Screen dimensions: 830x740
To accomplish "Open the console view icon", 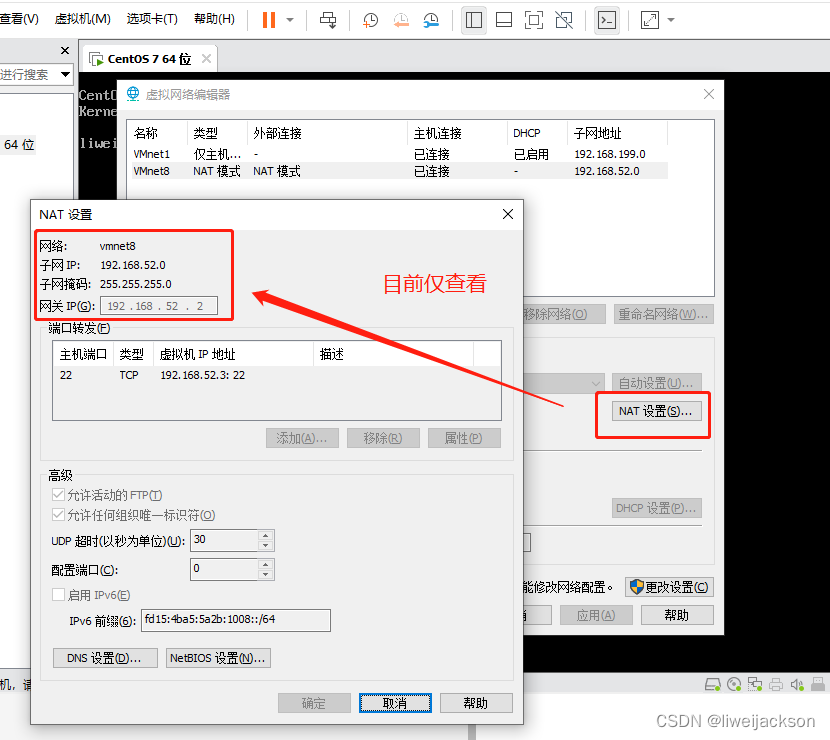I will pos(607,20).
